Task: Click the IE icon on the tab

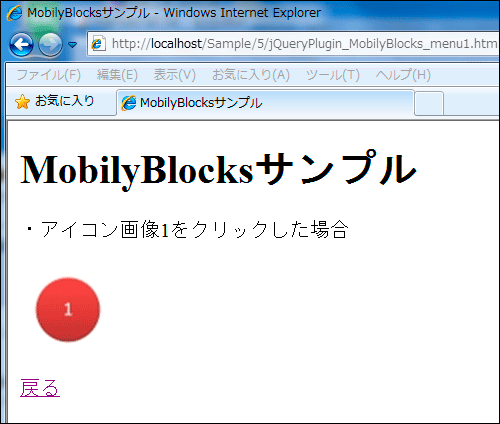Action: pyautogui.click(x=129, y=103)
